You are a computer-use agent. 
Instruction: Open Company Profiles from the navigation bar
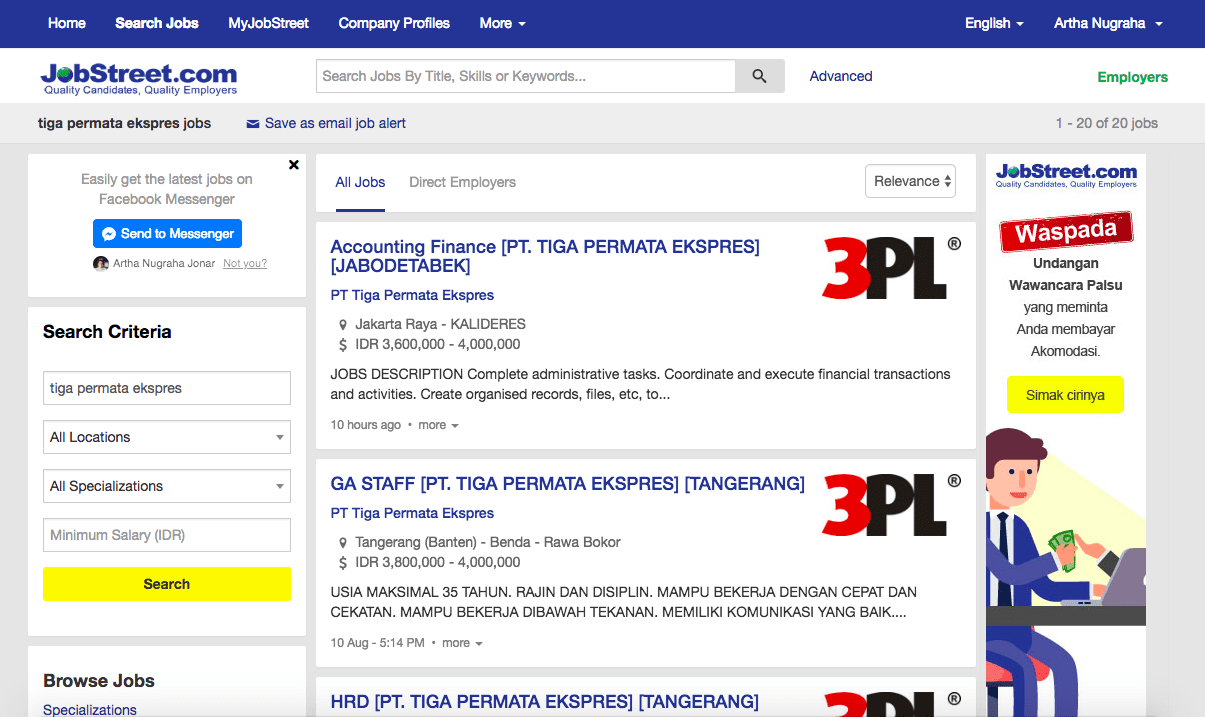[x=393, y=23]
